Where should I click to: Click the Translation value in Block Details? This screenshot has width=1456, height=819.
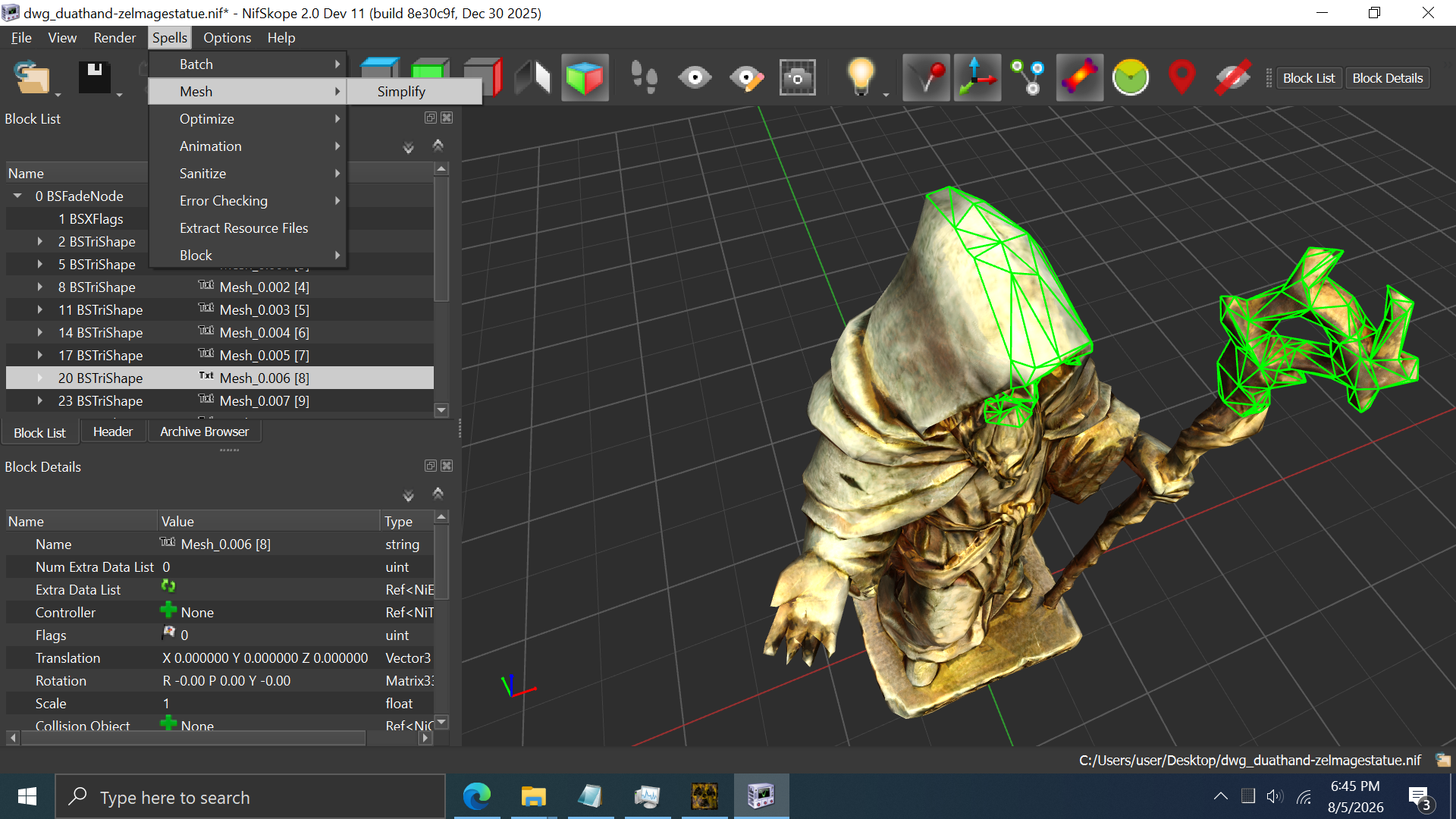pyautogui.click(x=265, y=657)
